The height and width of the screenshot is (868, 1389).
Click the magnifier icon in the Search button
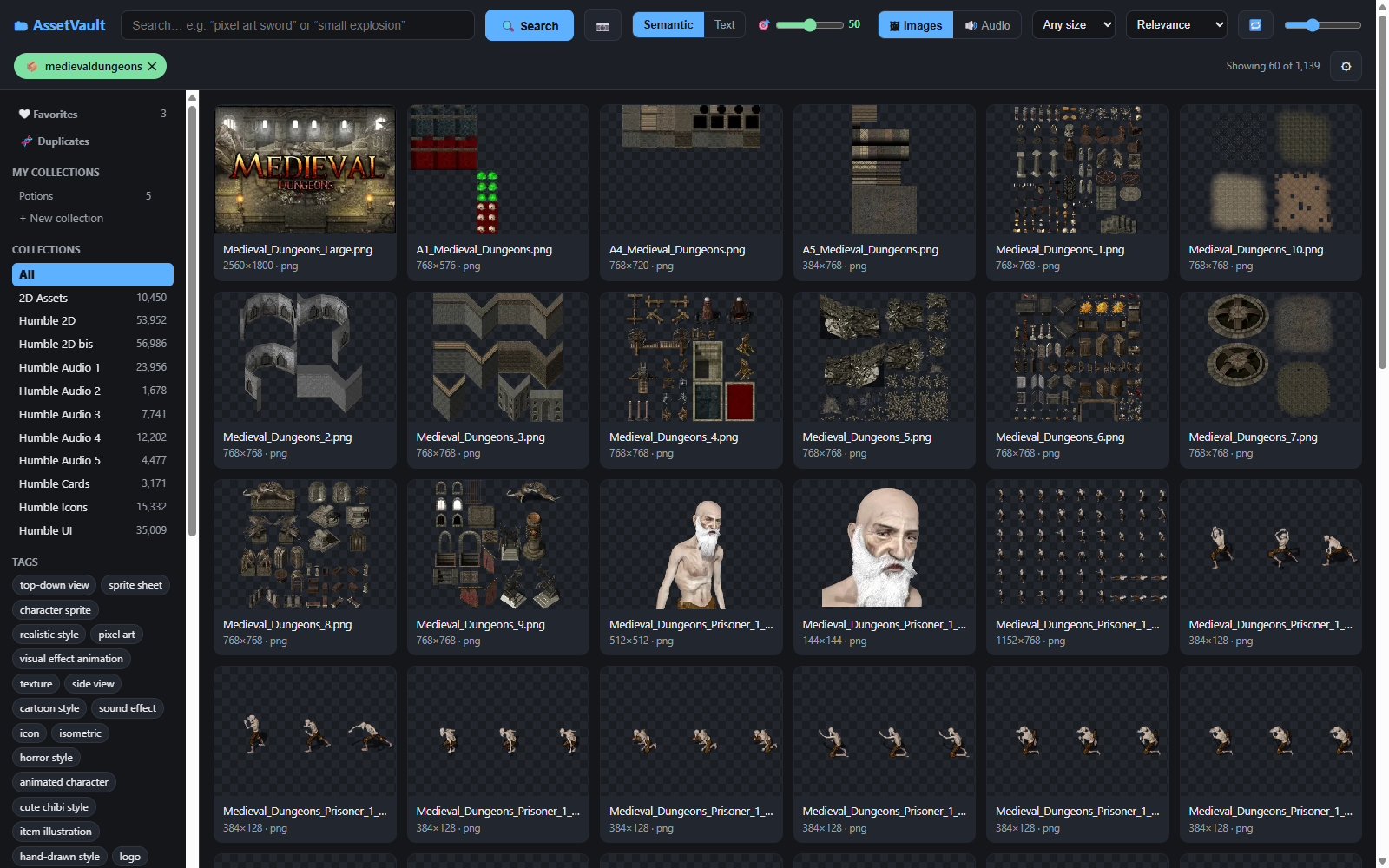(509, 26)
